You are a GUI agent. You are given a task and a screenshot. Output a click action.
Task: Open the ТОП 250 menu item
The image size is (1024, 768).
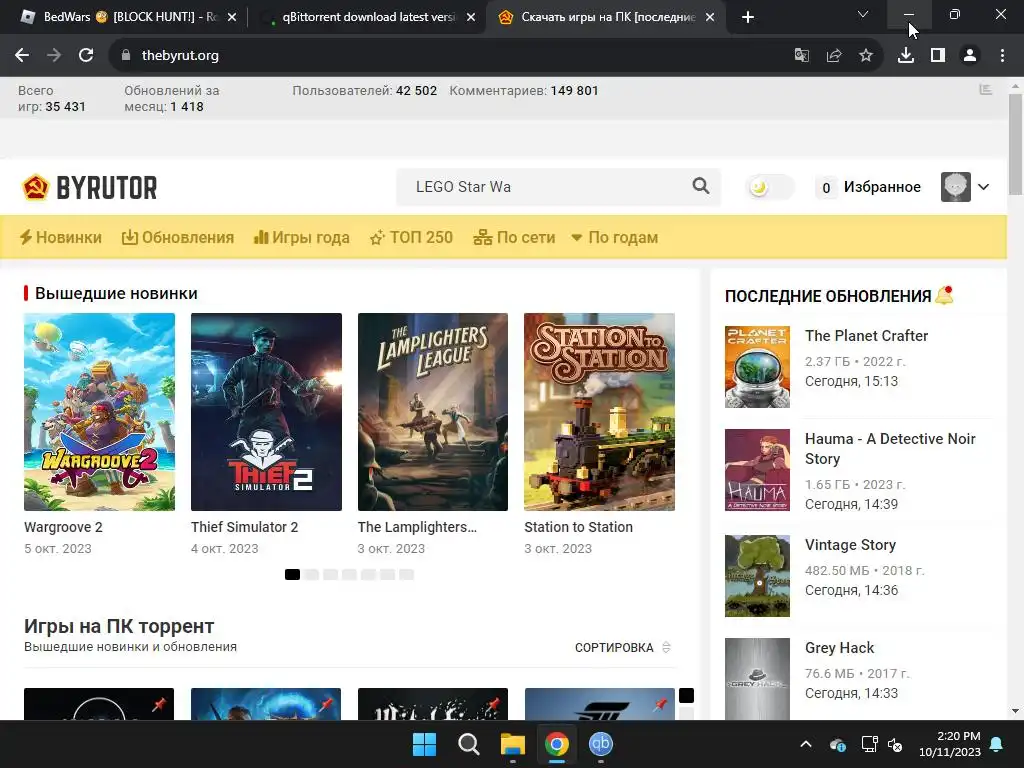pyautogui.click(x=411, y=238)
